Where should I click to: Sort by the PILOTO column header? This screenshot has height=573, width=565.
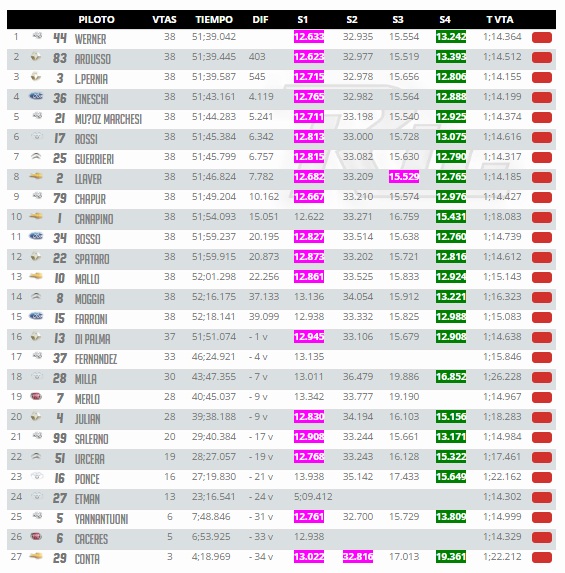pos(96,20)
